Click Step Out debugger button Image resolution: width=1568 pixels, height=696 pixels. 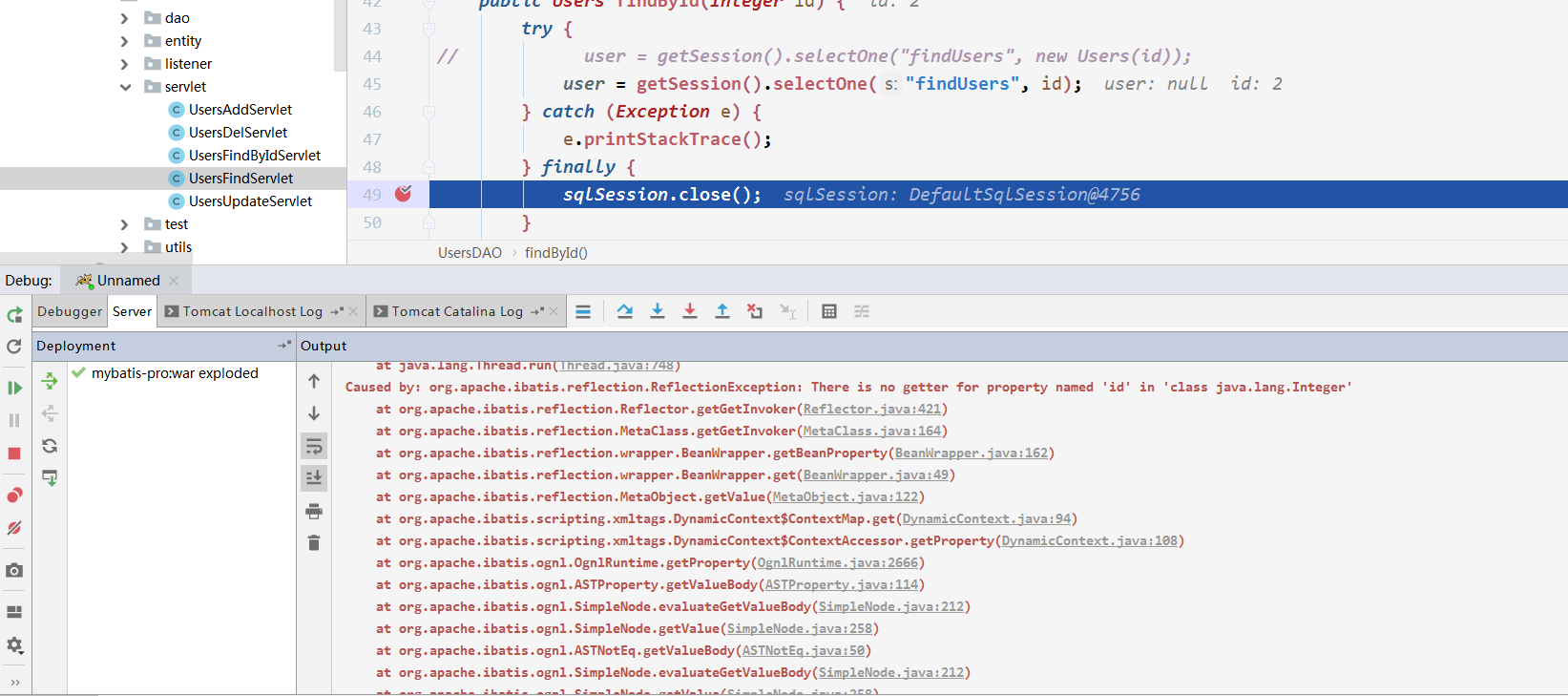point(722,311)
